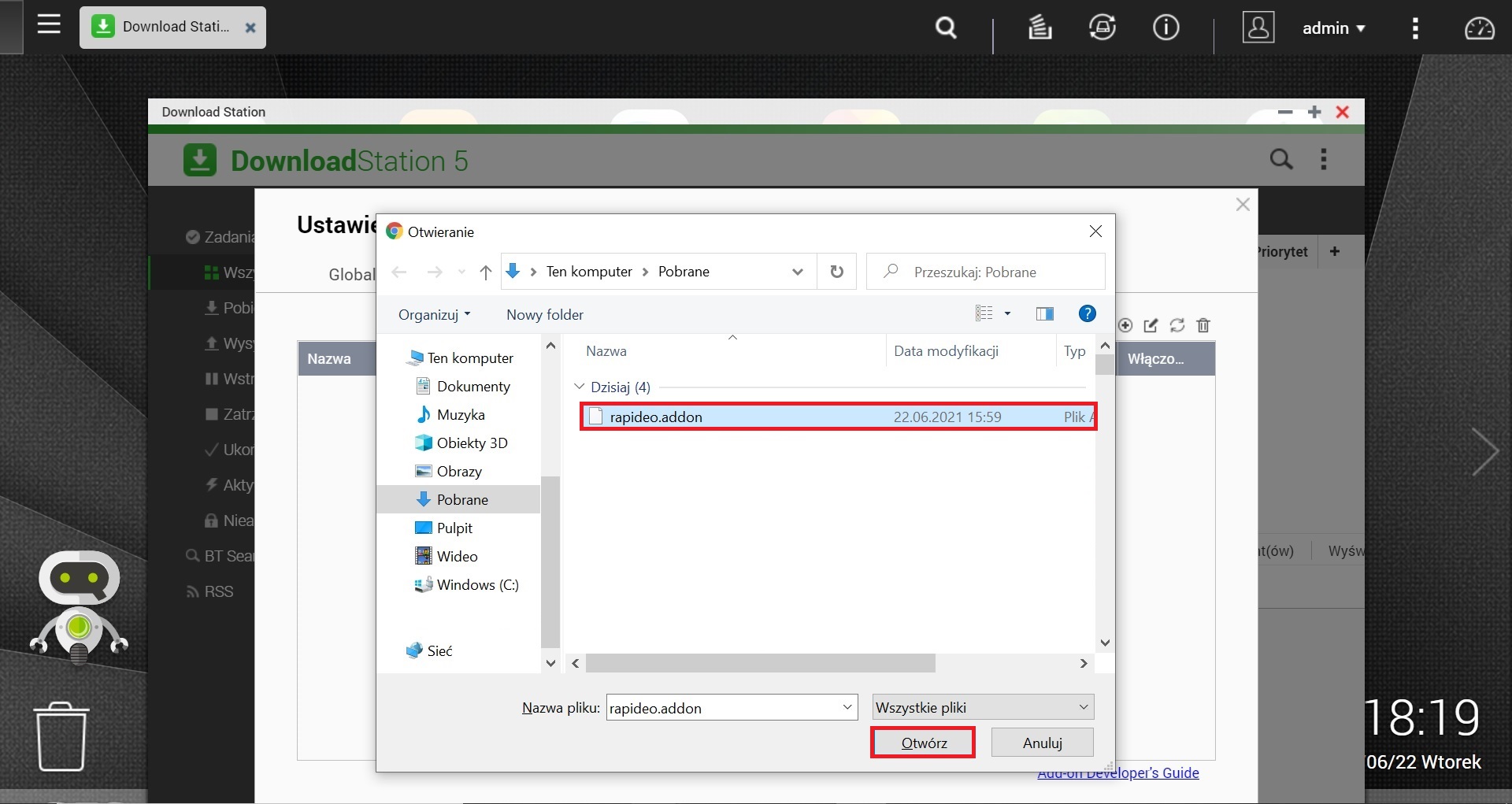This screenshot has height=804, width=1512.
Task: Open the Wszystkie pliki file type dropdown
Action: (x=983, y=707)
